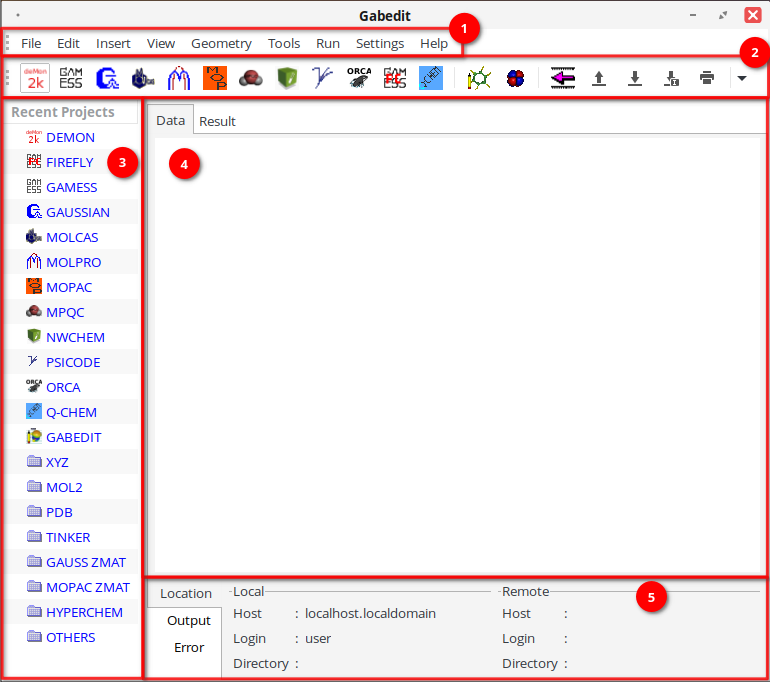Expand the HYPERCHEM folder item
Viewport: 770px width, 682px height.
click(x=84, y=612)
